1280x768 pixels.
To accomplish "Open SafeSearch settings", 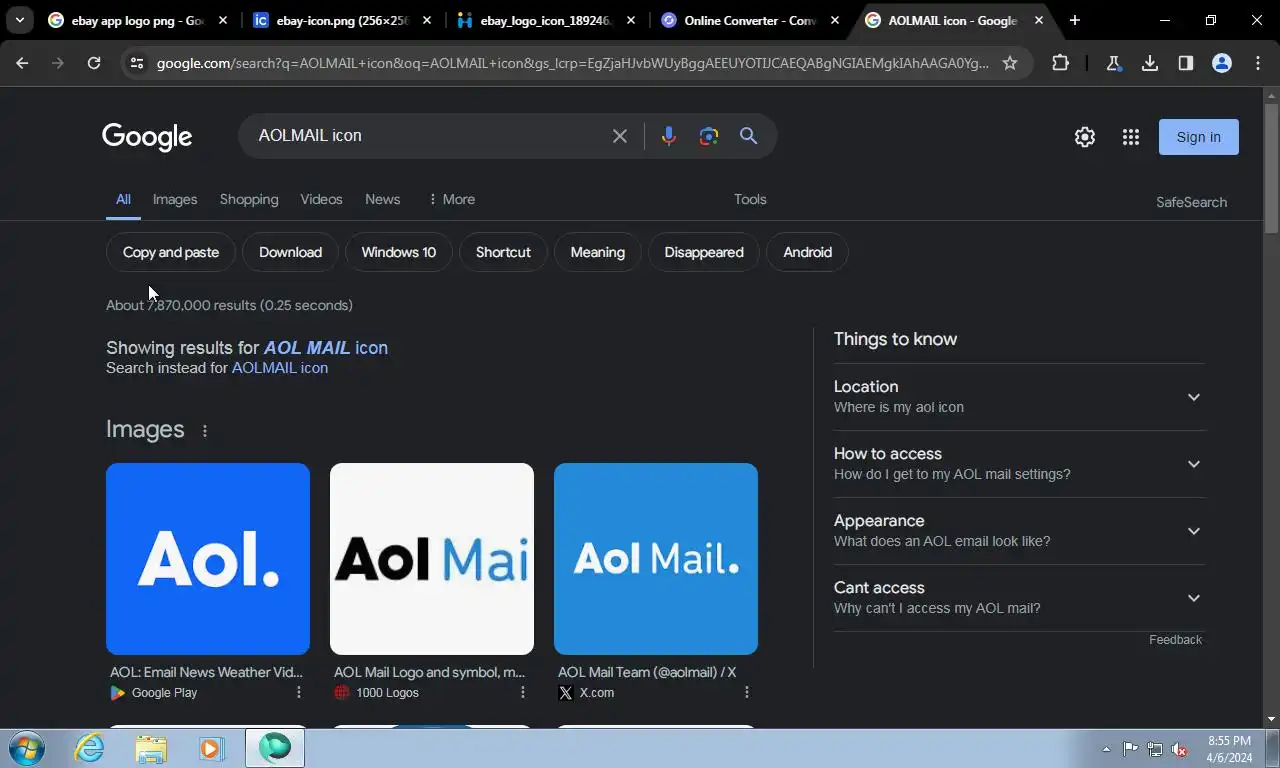I will [x=1191, y=202].
